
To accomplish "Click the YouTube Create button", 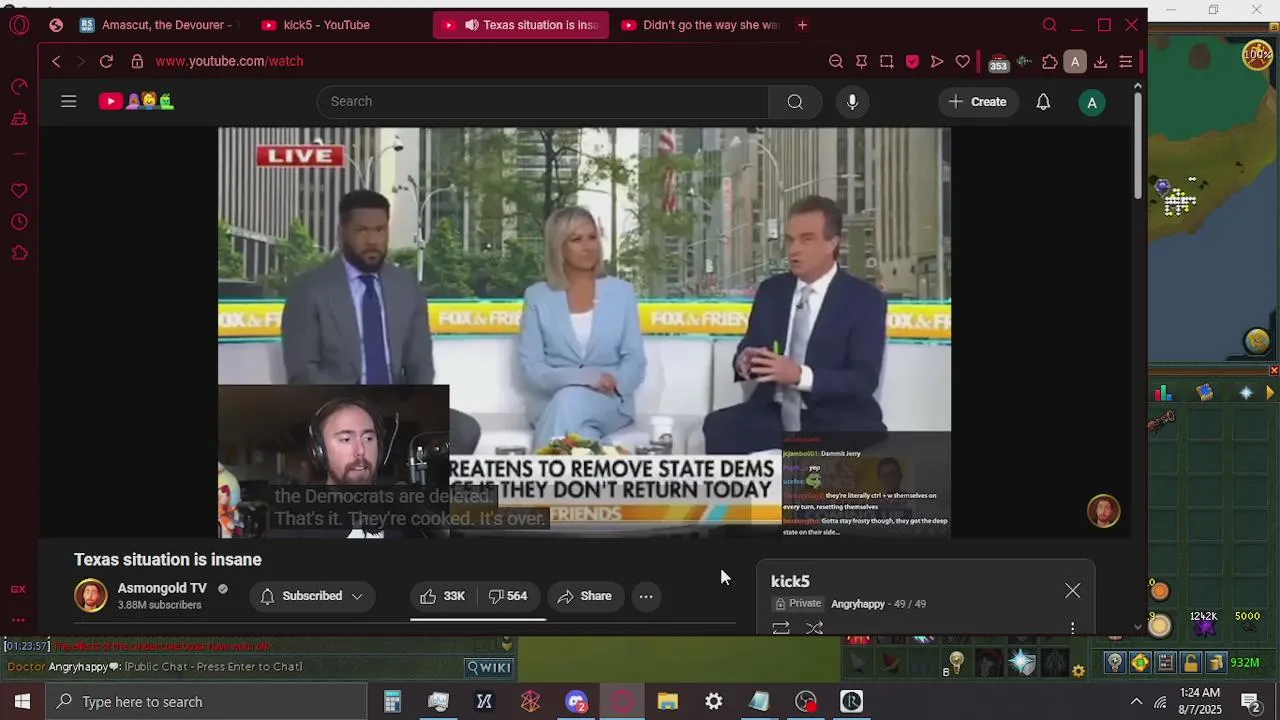I will click(x=978, y=101).
